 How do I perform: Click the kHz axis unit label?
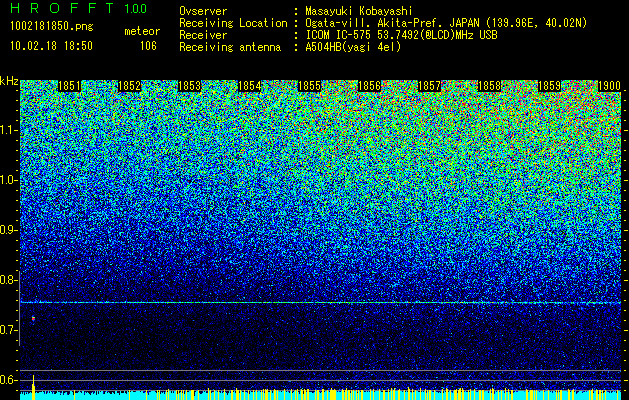(9, 81)
